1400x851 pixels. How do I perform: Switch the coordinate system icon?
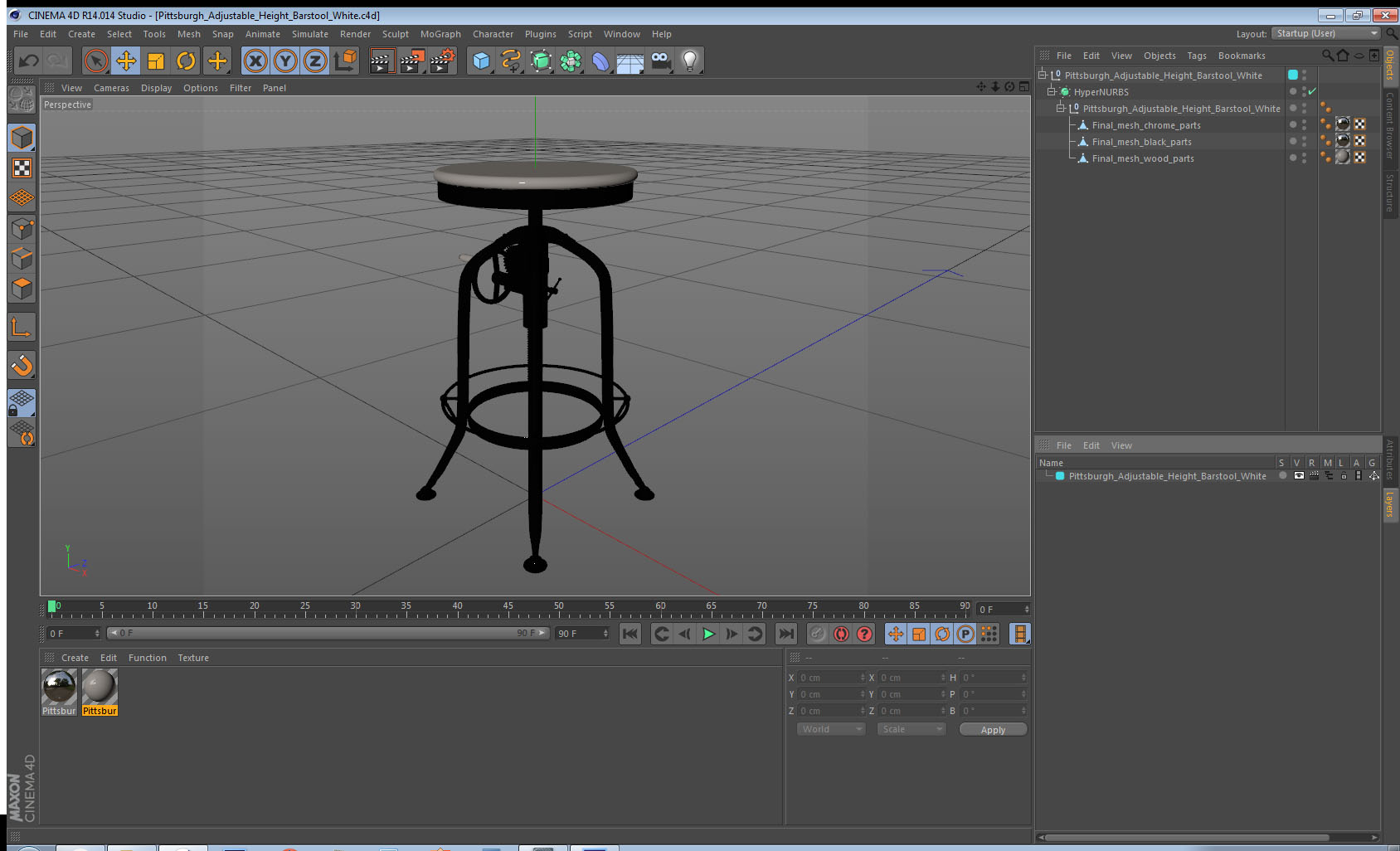[x=345, y=61]
